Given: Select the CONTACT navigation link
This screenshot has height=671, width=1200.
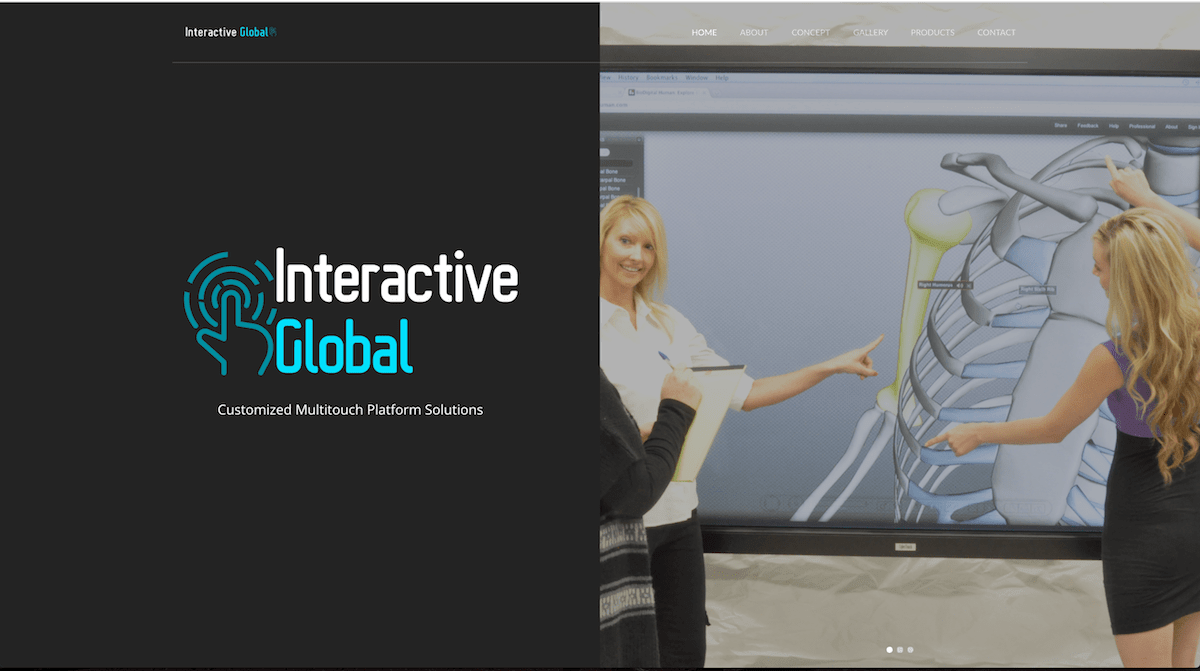Looking at the screenshot, I should [x=996, y=33].
